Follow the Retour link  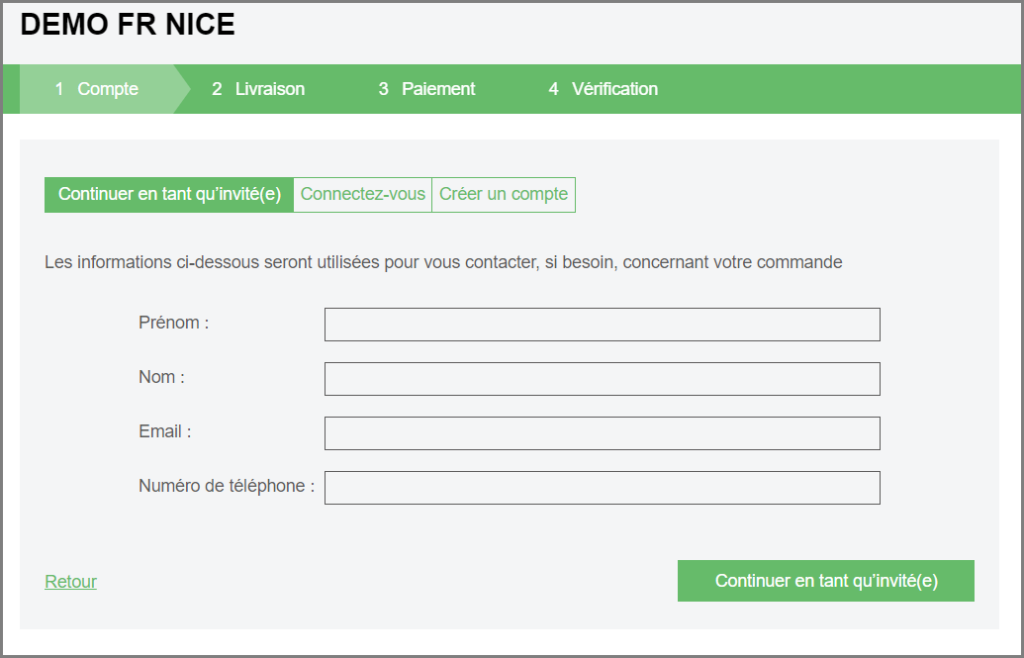coord(71,582)
